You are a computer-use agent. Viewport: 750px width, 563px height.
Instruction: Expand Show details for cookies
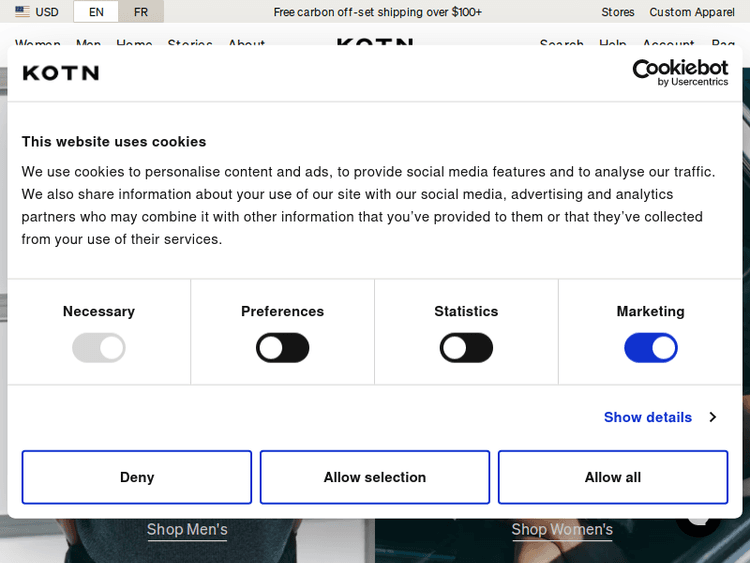click(x=648, y=417)
